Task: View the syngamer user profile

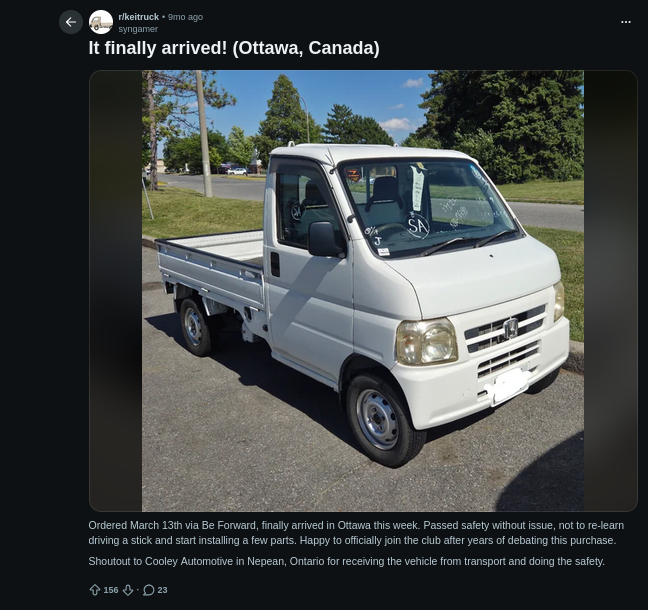Action: coord(138,29)
